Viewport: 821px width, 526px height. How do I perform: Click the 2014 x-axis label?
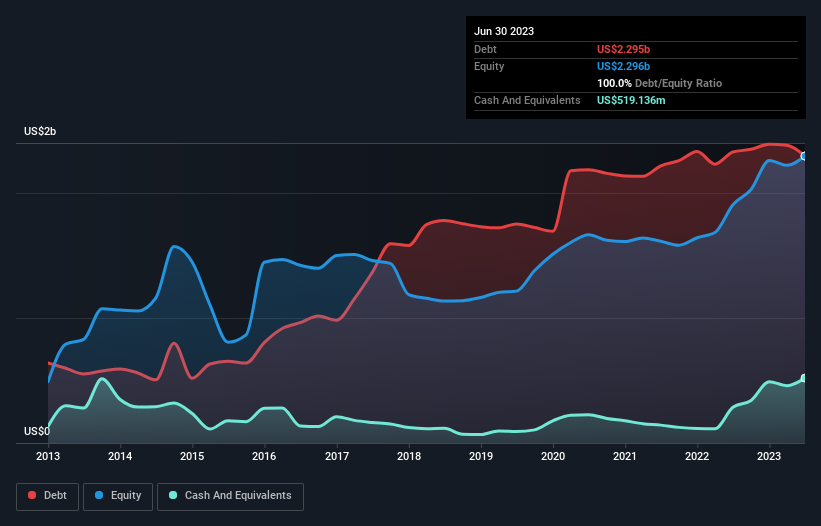120,456
